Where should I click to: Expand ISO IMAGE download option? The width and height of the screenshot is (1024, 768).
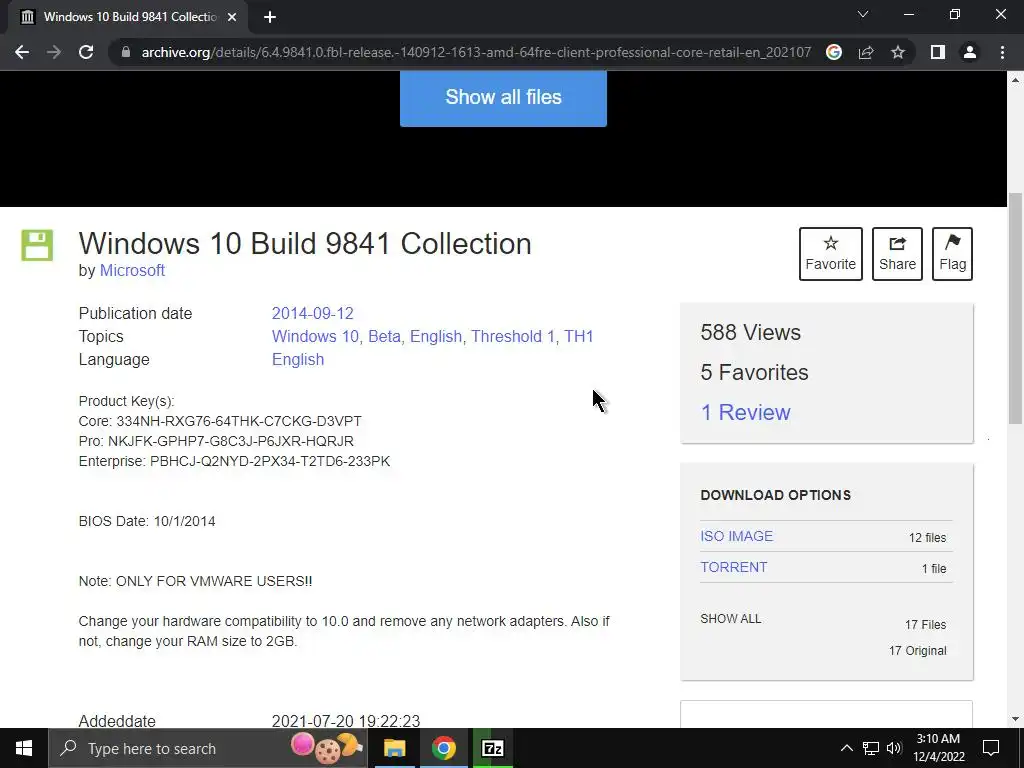(736, 536)
